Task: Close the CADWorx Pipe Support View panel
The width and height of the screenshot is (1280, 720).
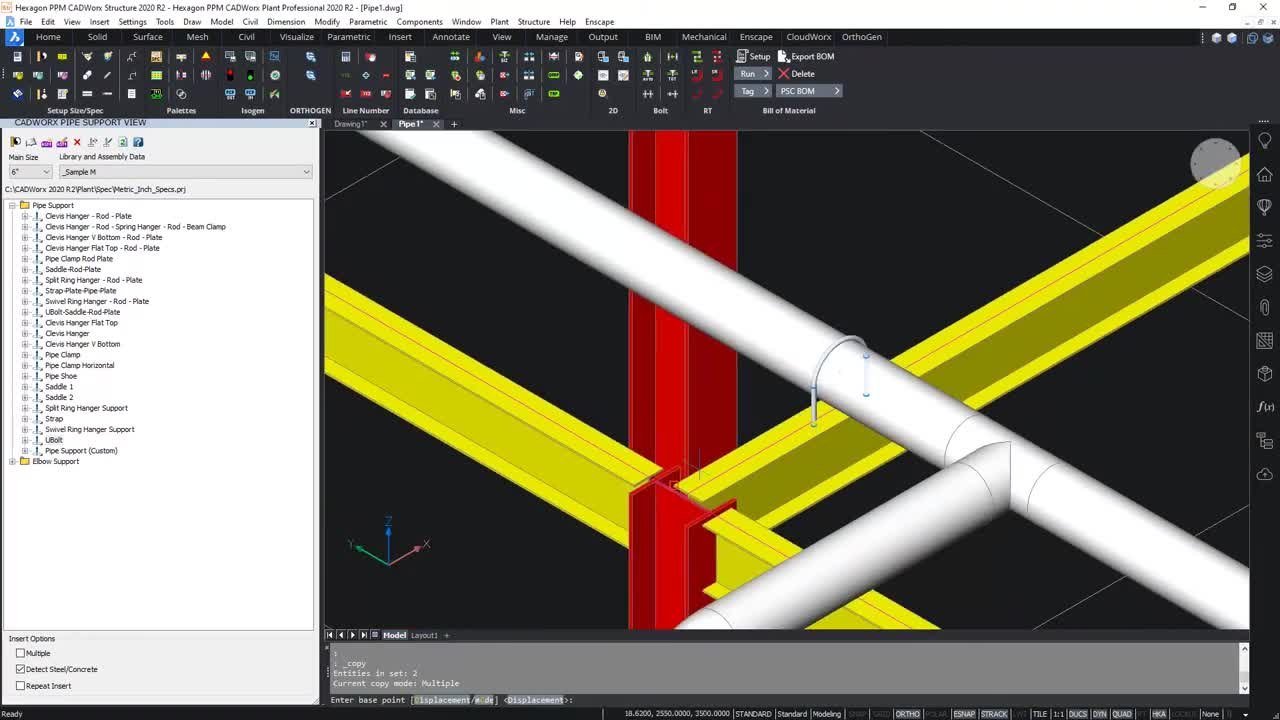Action: (x=312, y=123)
